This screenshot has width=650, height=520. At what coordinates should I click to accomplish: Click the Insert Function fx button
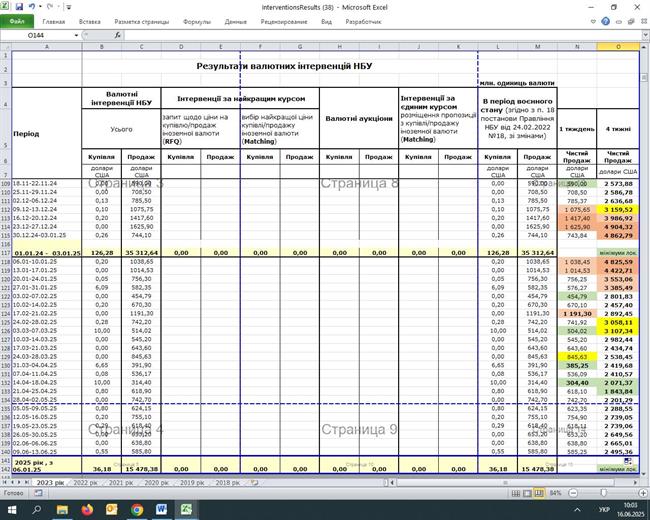click(x=118, y=35)
